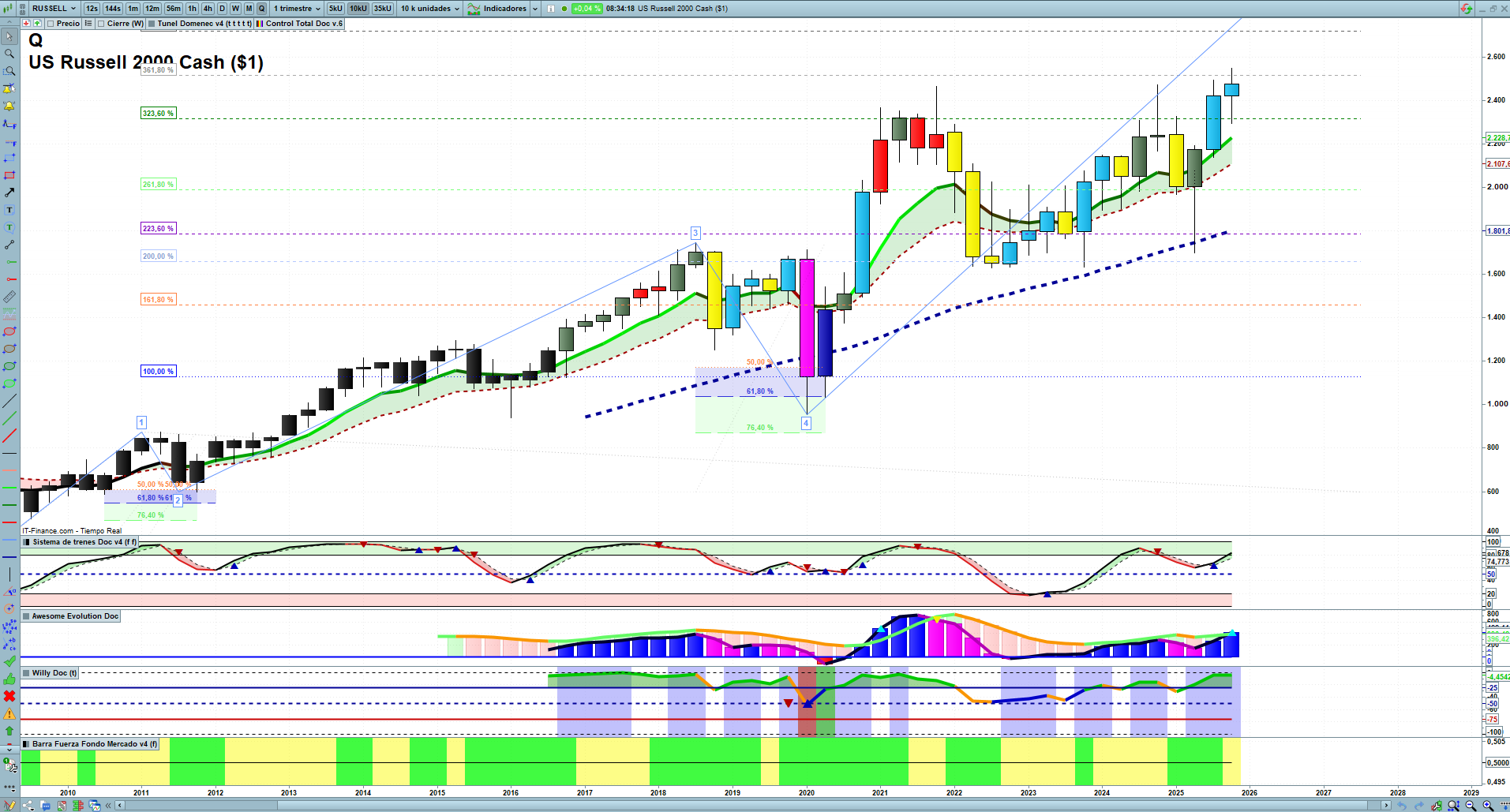Collapse Barra Fuerza Fondo Mercado panel
The image size is (1510, 812).
click(x=27, y=744)
